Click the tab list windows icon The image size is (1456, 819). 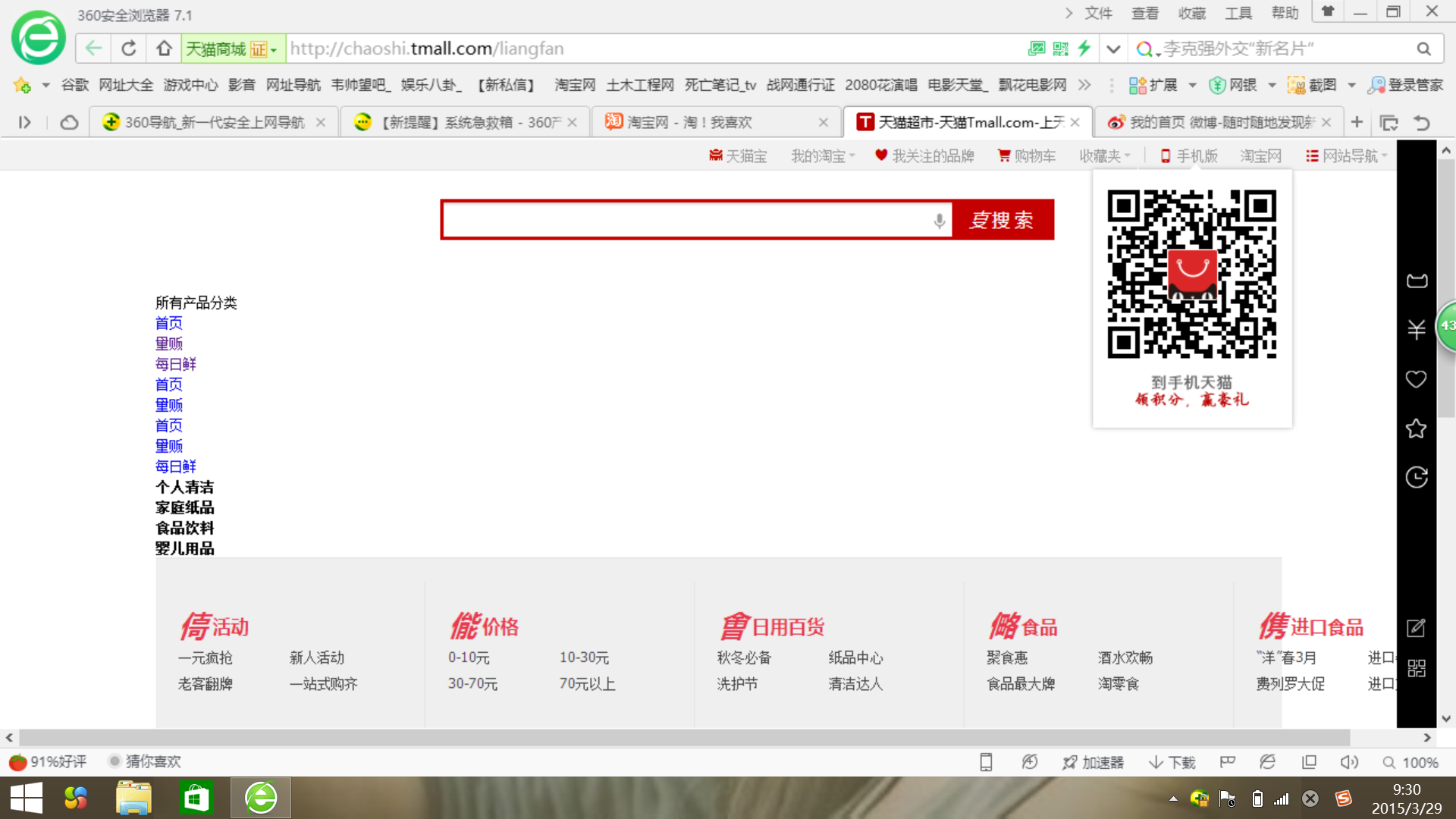click(x=1389, y=122)
